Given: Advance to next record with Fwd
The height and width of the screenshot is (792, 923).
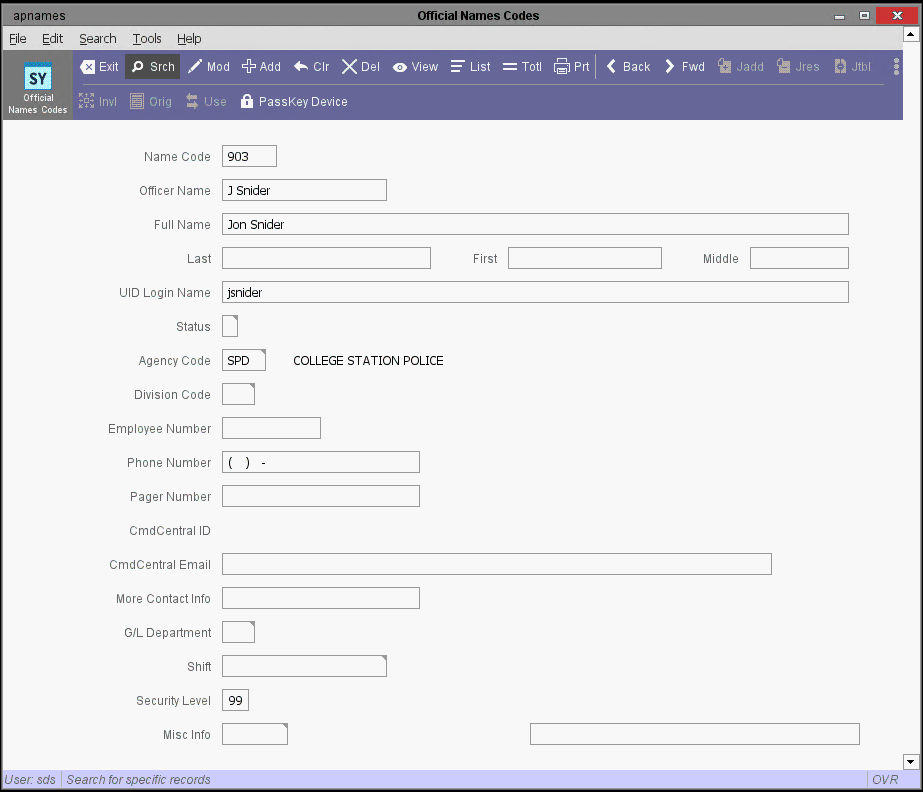Looking at the screenshot, I should click(685, 67).
